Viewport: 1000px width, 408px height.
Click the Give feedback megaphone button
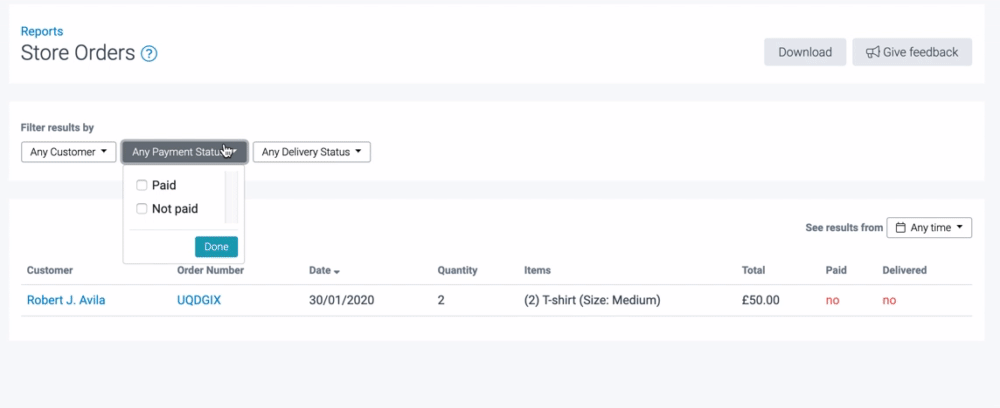911,52
